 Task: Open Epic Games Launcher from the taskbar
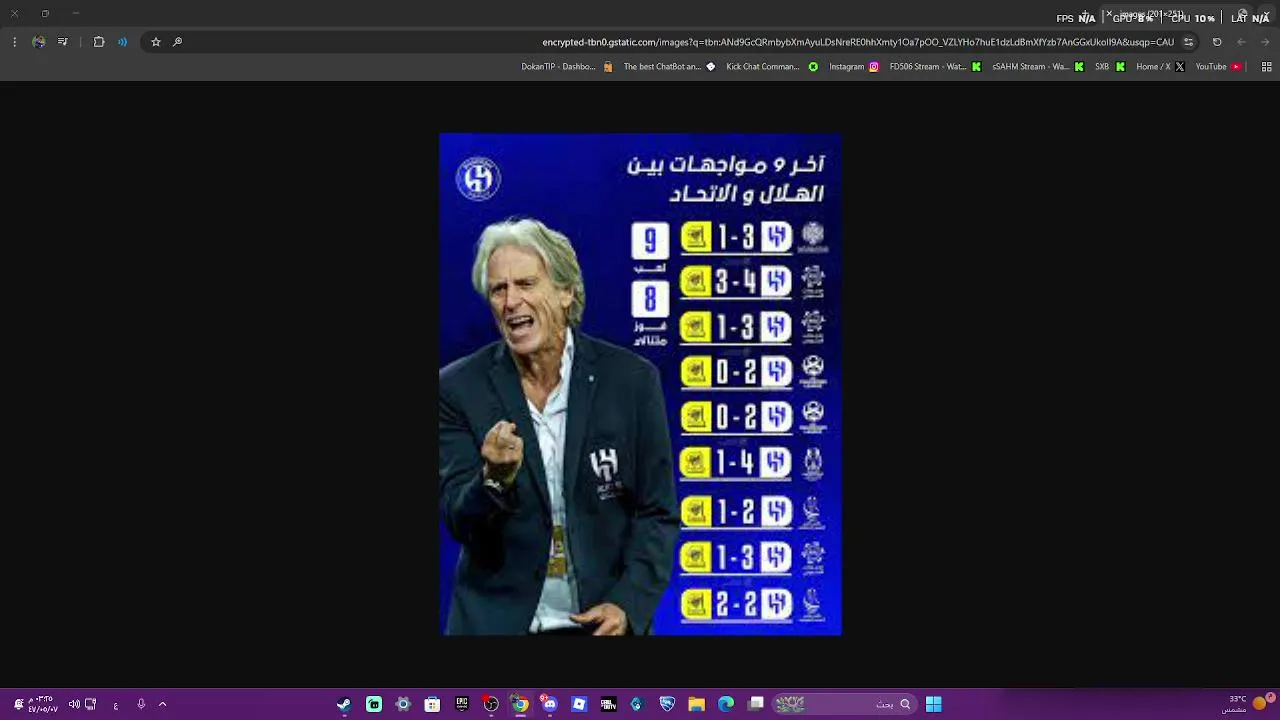pyautogui.click(x=462, y=704)
